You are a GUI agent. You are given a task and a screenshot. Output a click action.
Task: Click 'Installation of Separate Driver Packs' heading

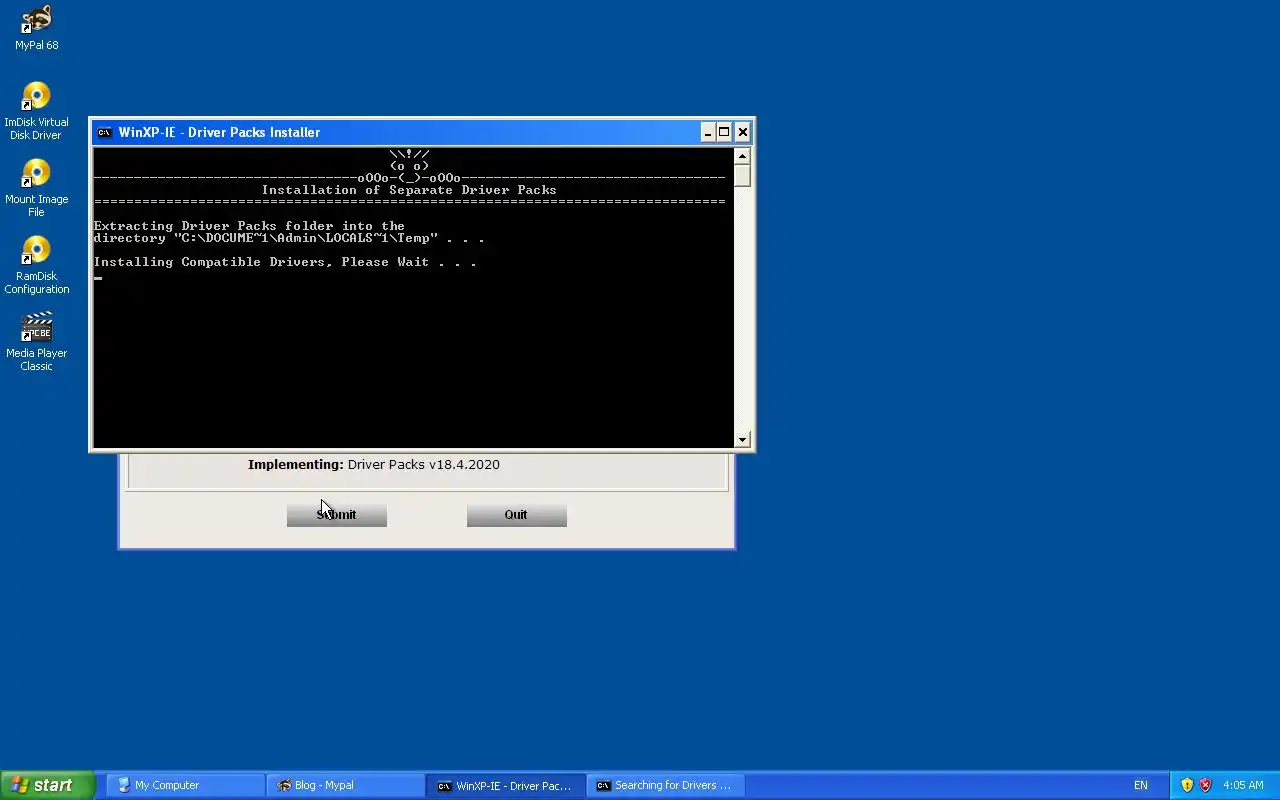click(x=409, y=190)
